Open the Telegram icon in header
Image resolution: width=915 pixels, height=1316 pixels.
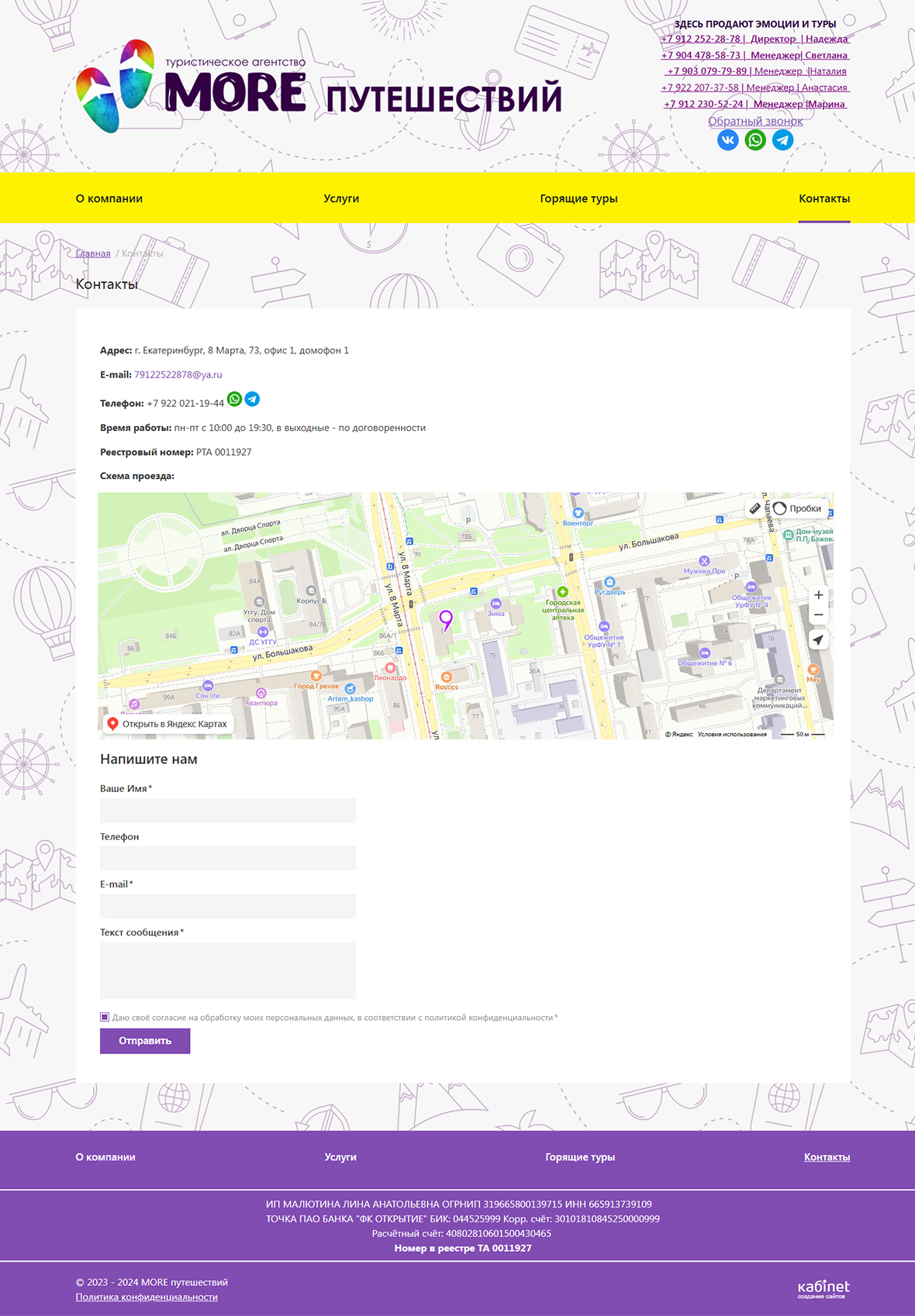point(782,140)
